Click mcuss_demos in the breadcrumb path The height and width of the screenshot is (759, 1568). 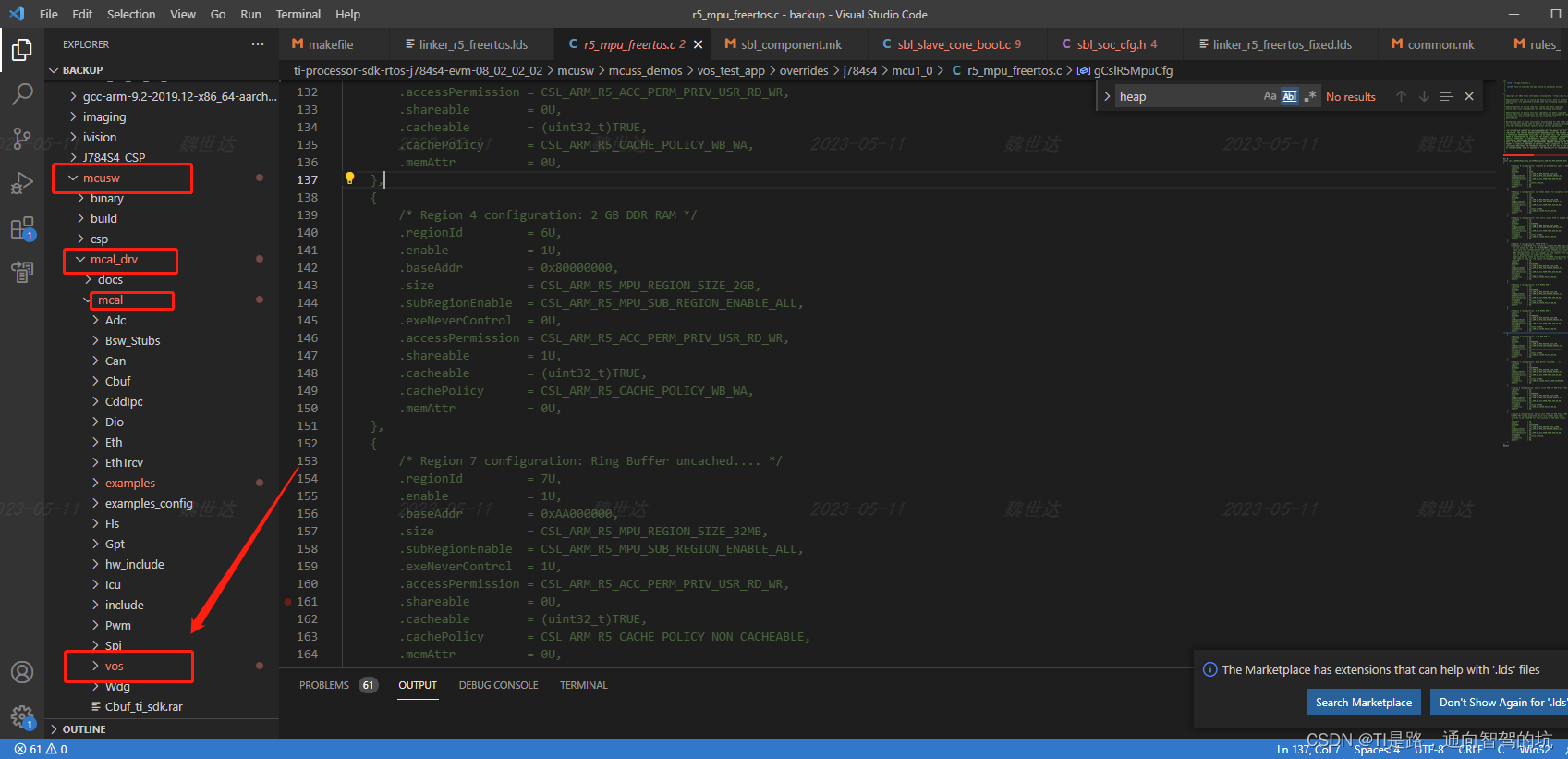point(645,70)
